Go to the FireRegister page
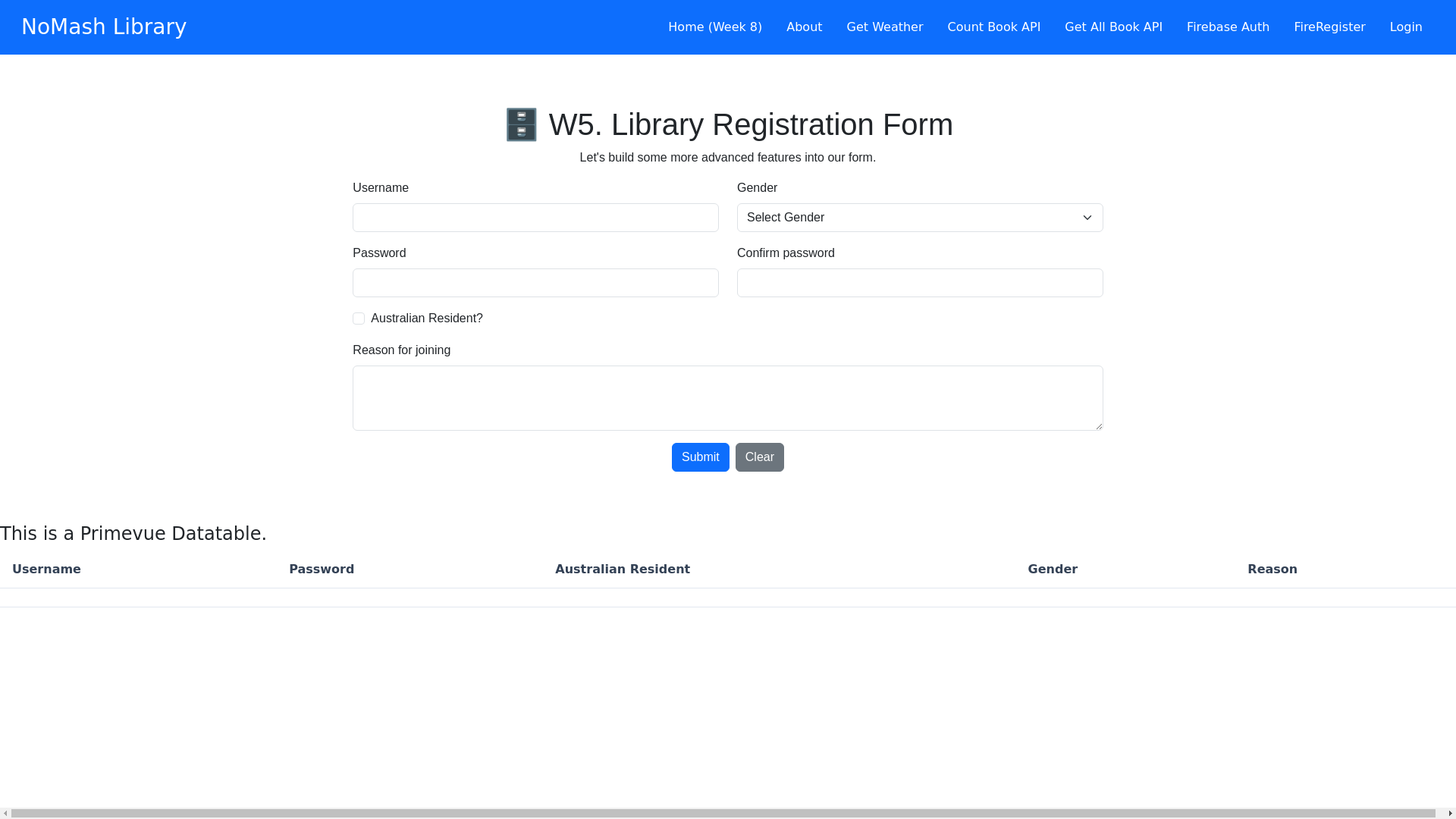This screenshot has width=1456, height=819. pyautogui.click(x=1329, y=27)
